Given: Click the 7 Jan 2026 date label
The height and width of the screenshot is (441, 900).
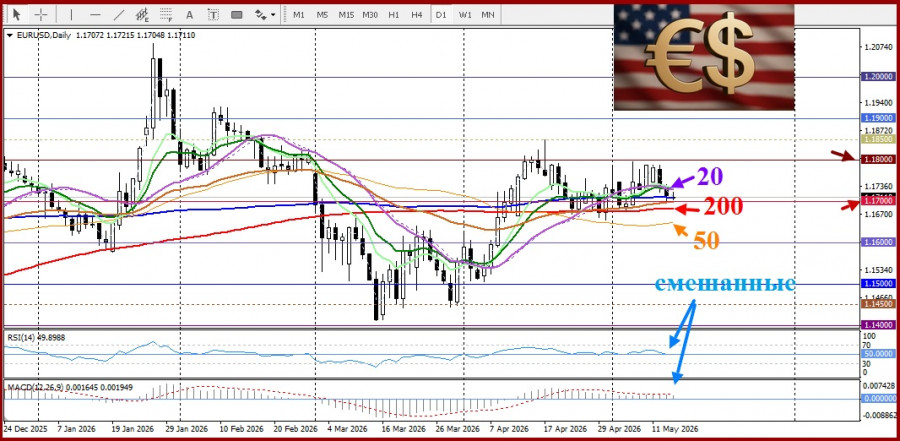Looking at the screenshot, I should click(x=77, y=430).
